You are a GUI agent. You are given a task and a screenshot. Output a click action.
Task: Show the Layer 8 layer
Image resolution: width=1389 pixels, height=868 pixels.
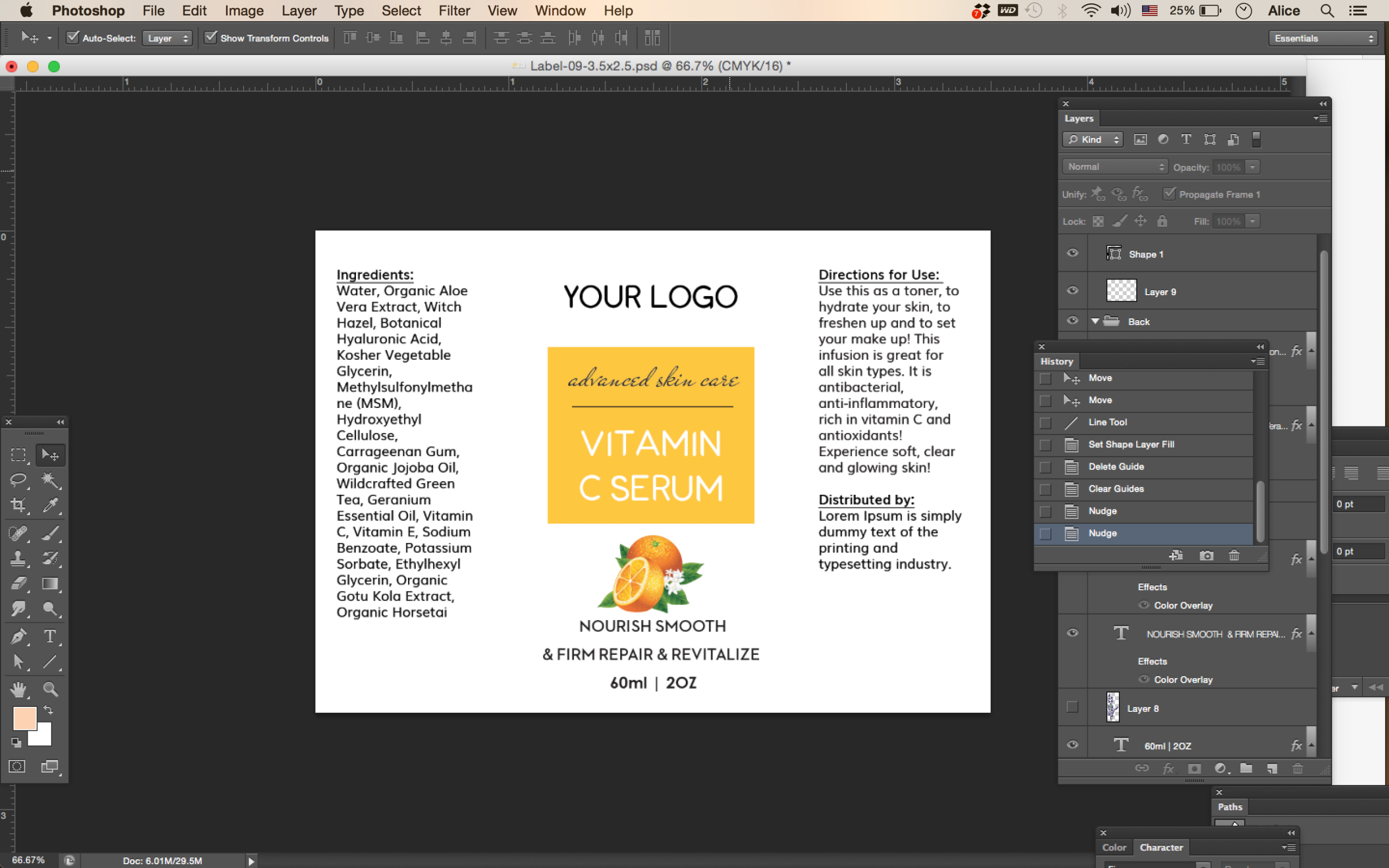click(x=1072, y=707)
